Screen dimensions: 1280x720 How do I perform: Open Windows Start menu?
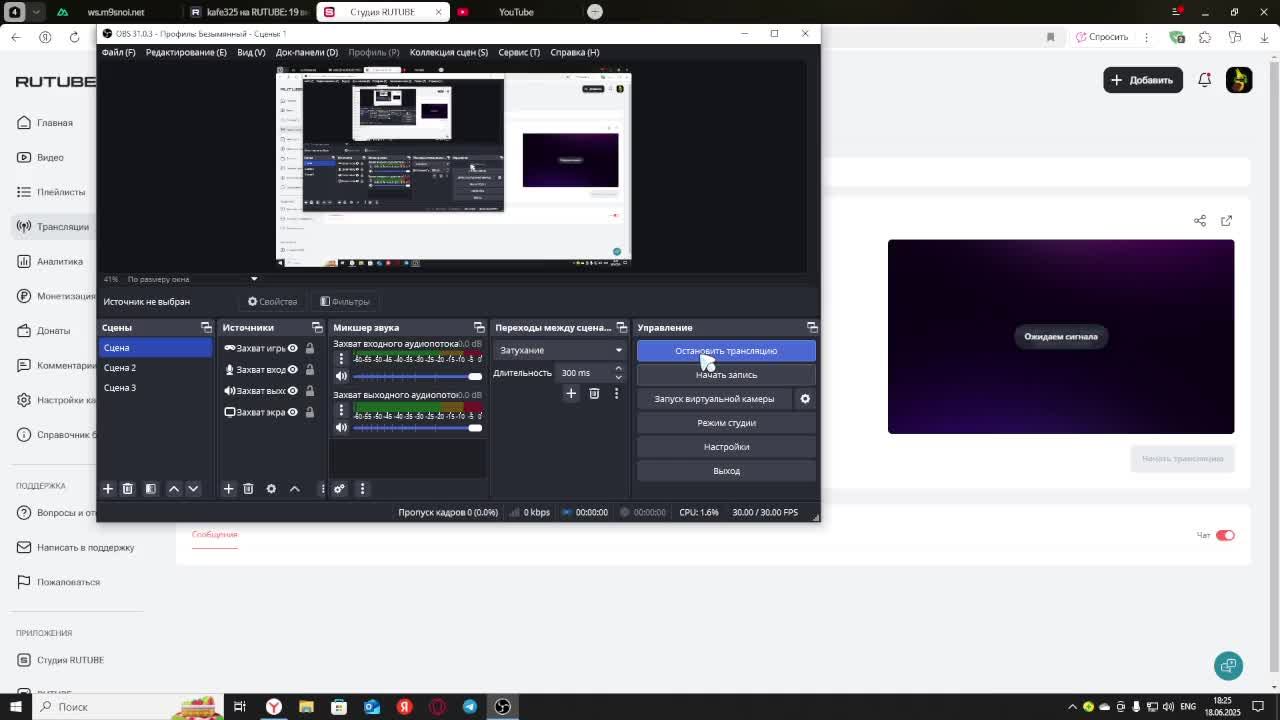[15, 707]
